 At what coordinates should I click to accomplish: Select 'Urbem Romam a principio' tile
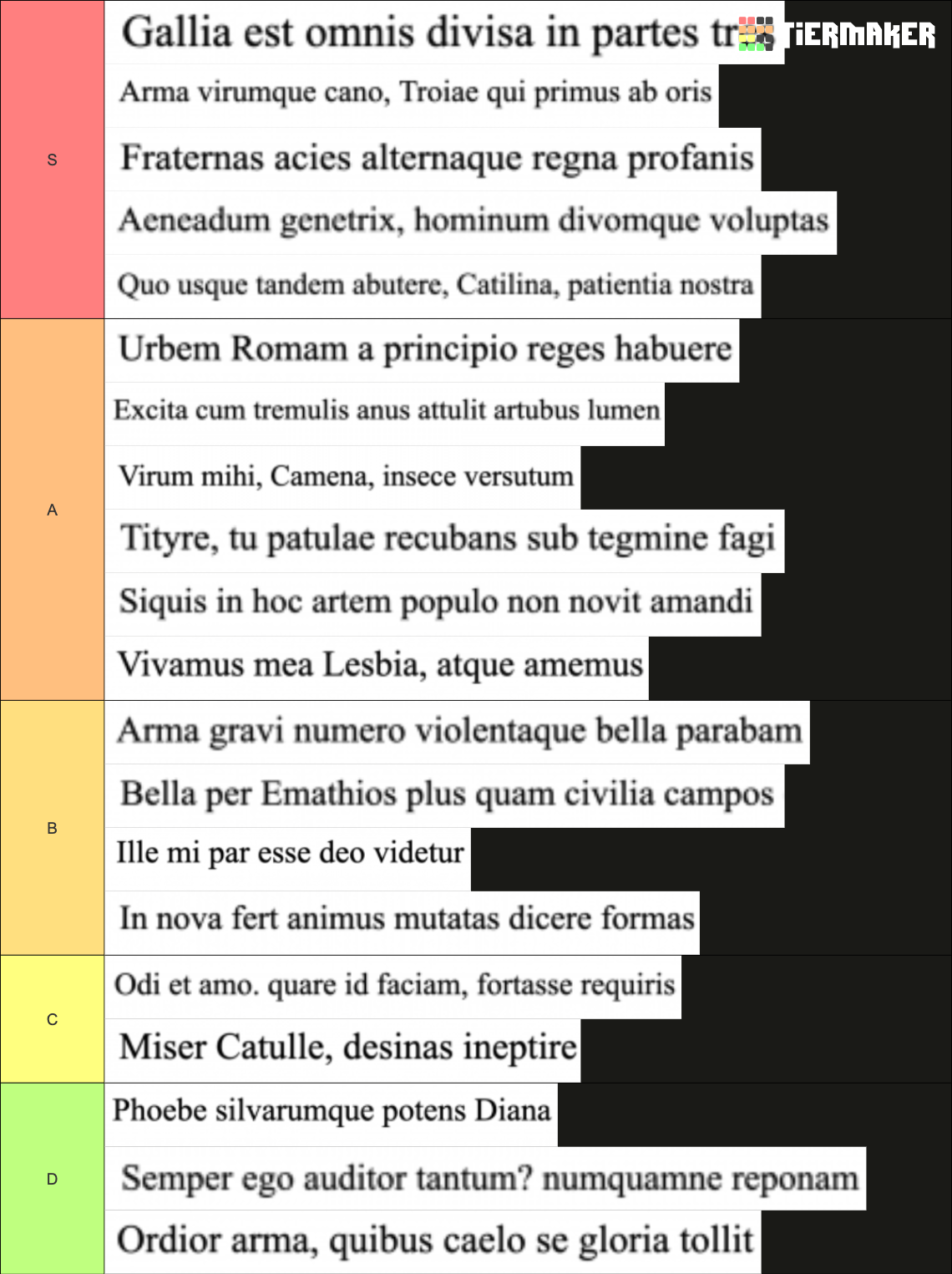coord(422,351)
